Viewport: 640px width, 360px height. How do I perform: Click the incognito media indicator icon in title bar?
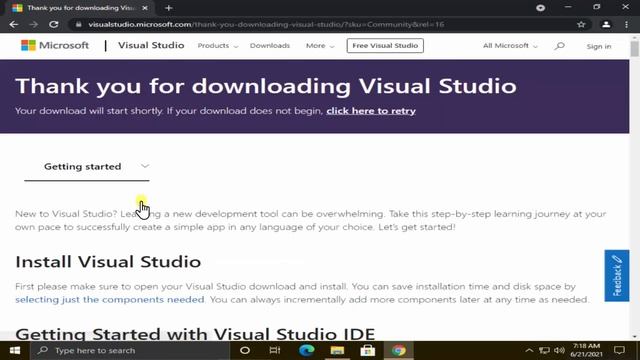click(x=540, y=8)
